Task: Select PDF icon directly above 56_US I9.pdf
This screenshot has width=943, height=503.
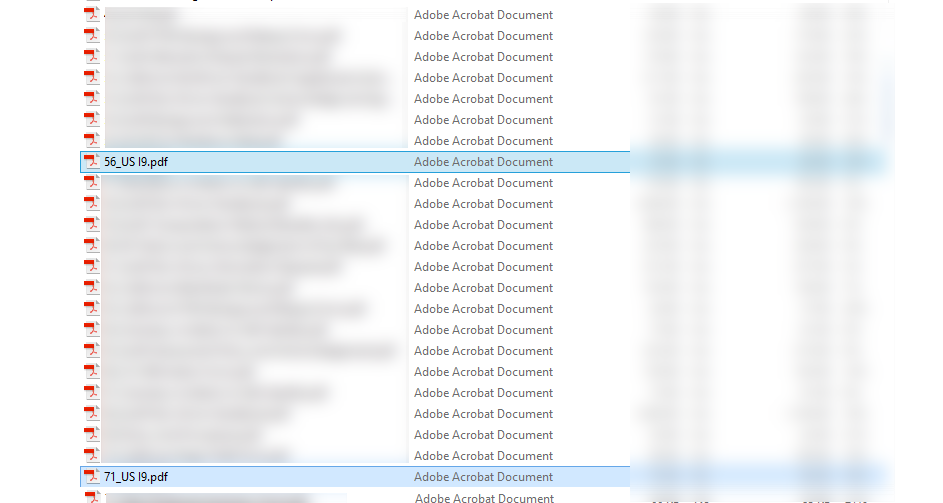Action: 91,140
